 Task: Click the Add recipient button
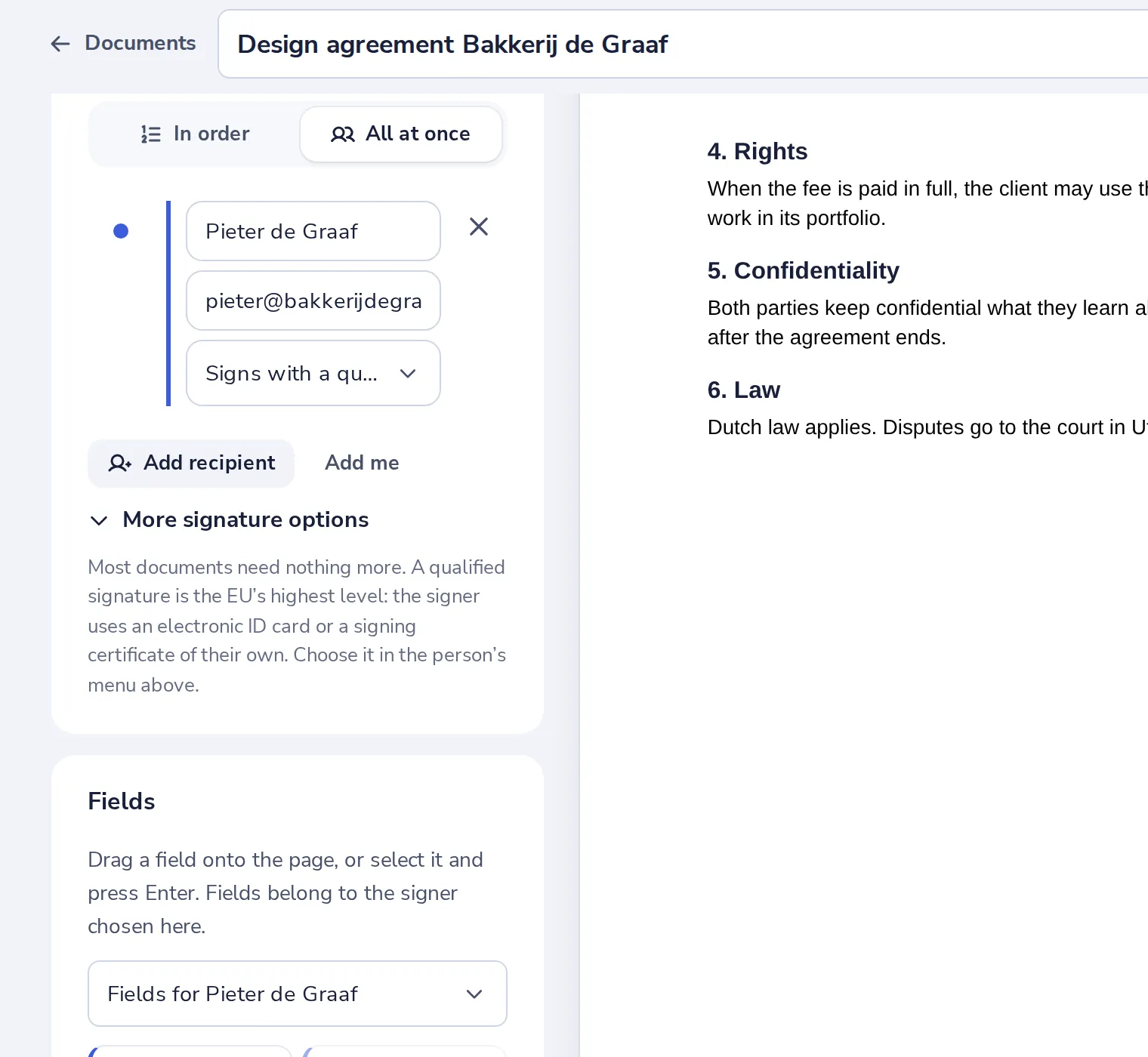coord(191,463)
